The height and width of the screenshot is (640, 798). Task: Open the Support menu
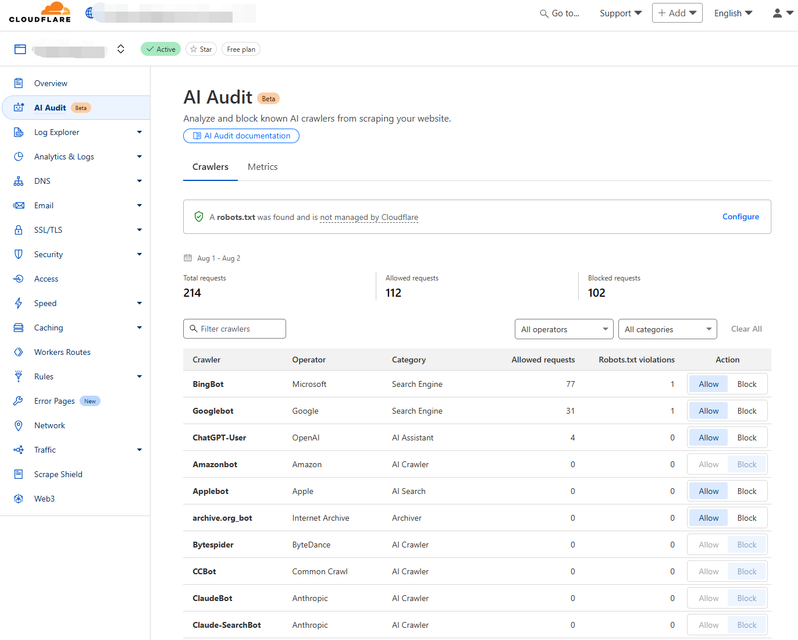click(621, 13)
